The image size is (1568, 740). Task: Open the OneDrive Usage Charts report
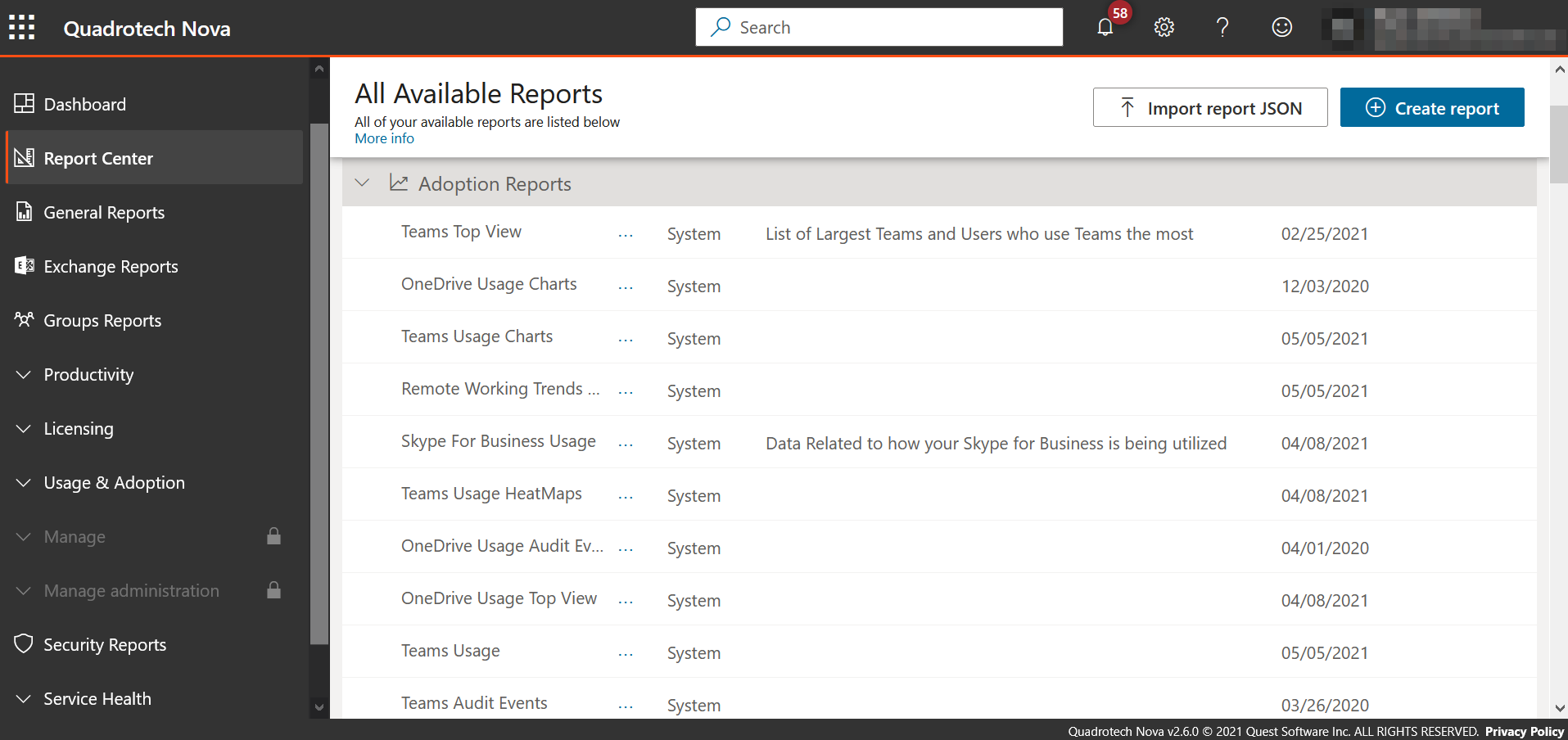pyautogui.click(x=489, y=284)
